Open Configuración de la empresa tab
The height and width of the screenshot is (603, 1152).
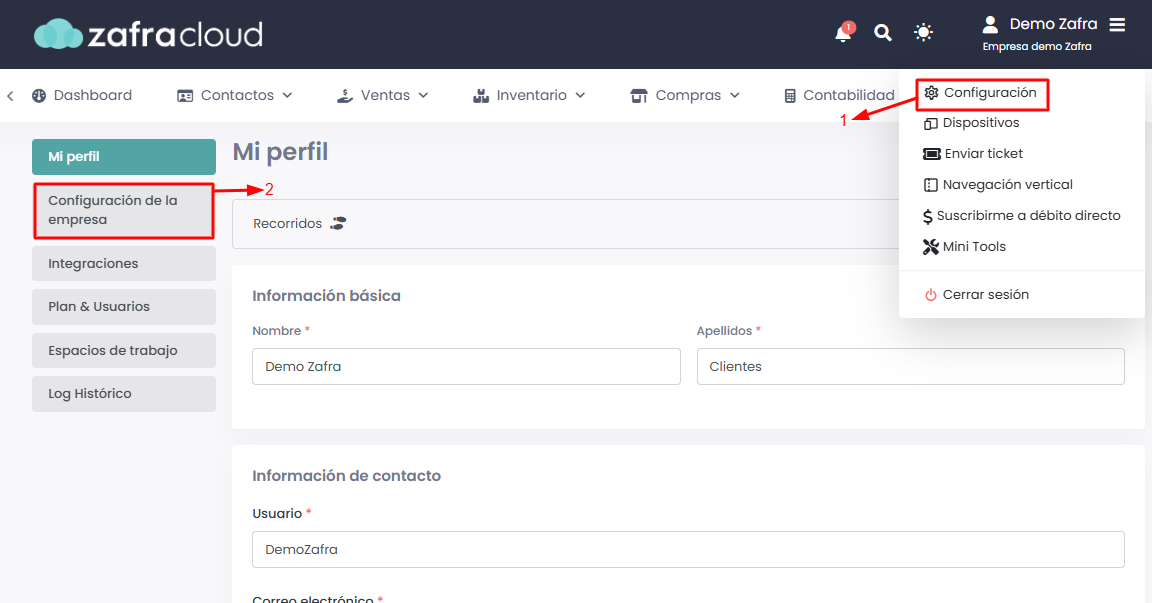coord(123,211)
